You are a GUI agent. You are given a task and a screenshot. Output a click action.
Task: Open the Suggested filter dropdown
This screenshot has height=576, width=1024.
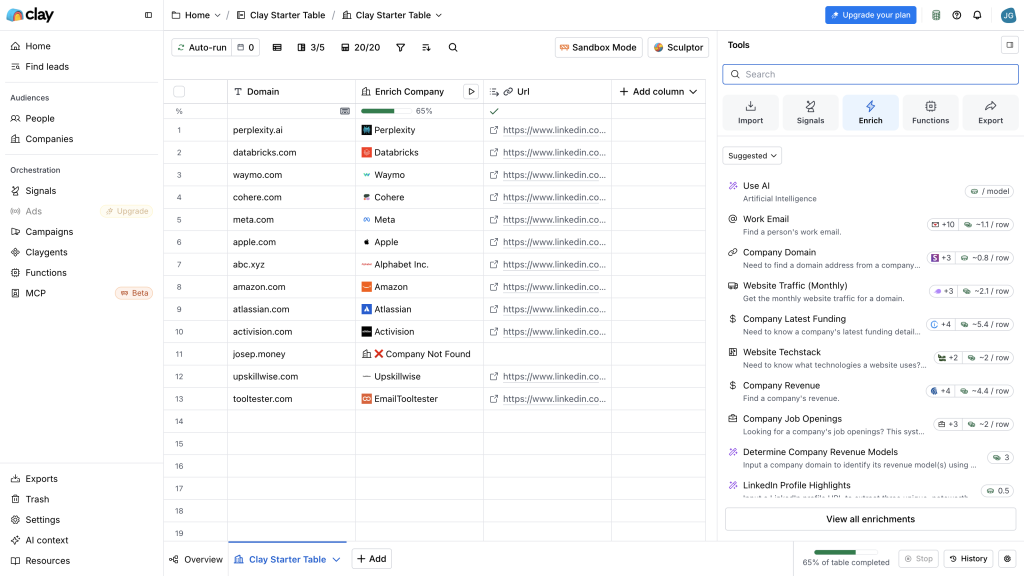click(752, 155)
